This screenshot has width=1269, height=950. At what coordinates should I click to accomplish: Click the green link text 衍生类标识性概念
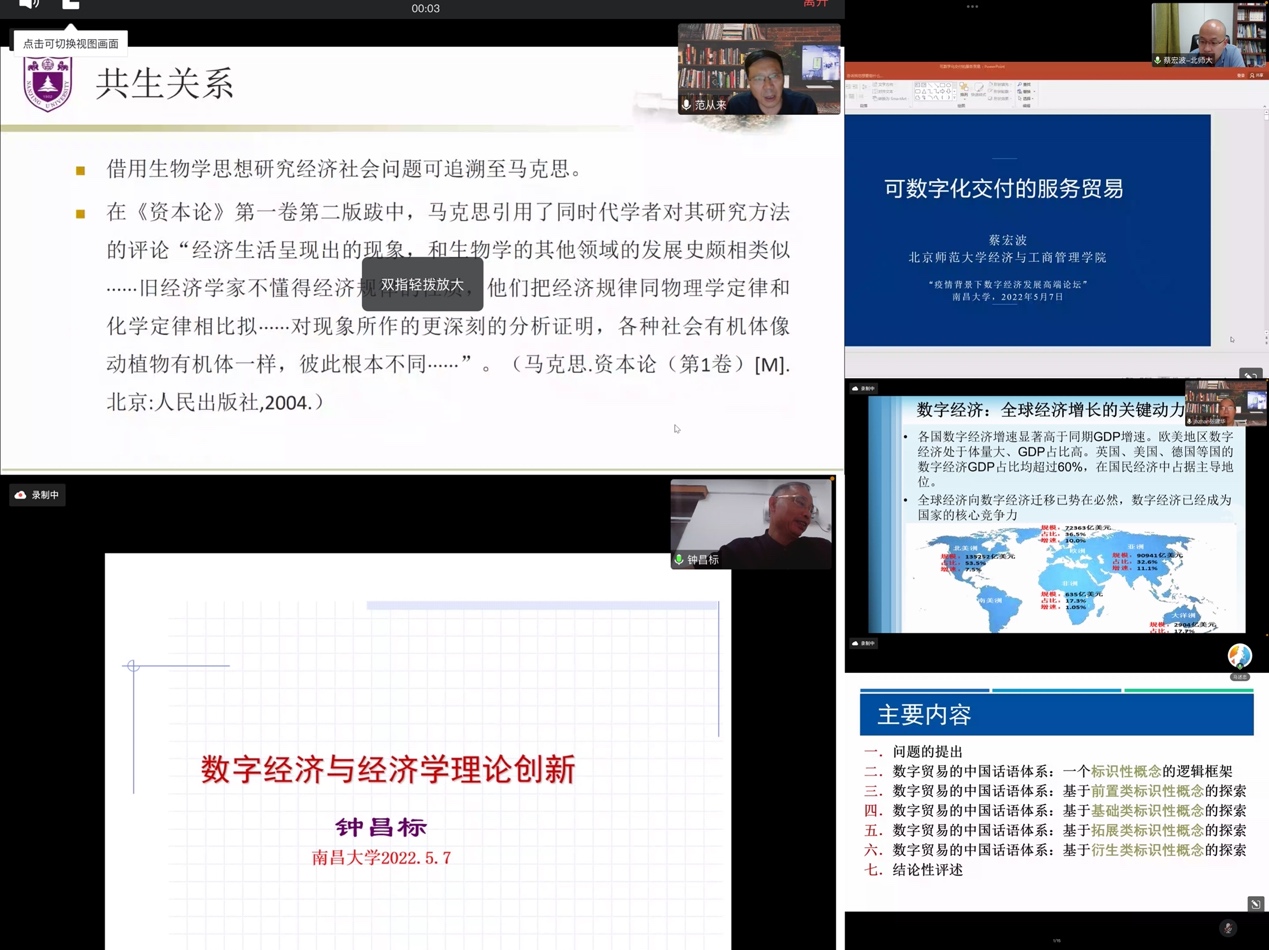click(x=1147, y=850)
